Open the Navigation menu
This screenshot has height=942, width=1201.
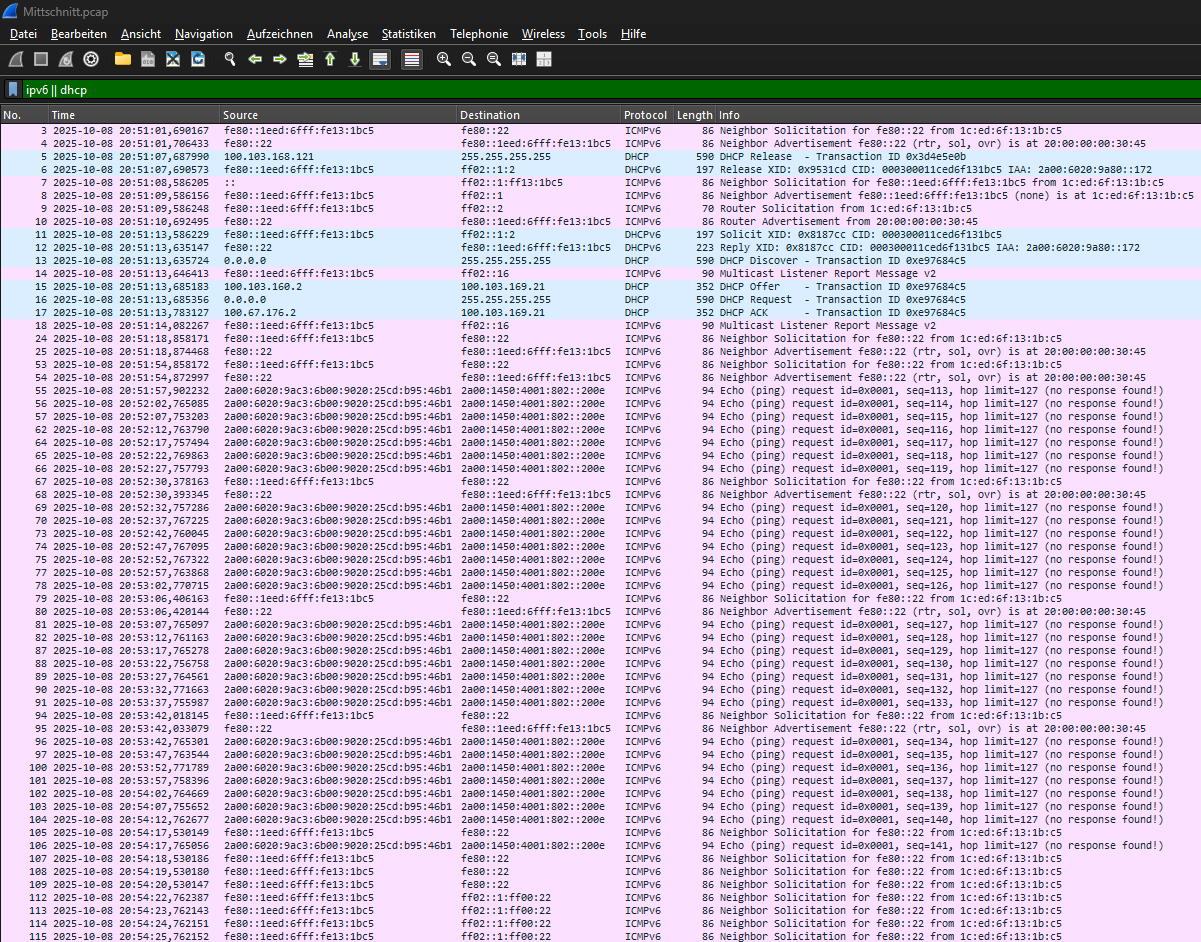coord(204,34)
